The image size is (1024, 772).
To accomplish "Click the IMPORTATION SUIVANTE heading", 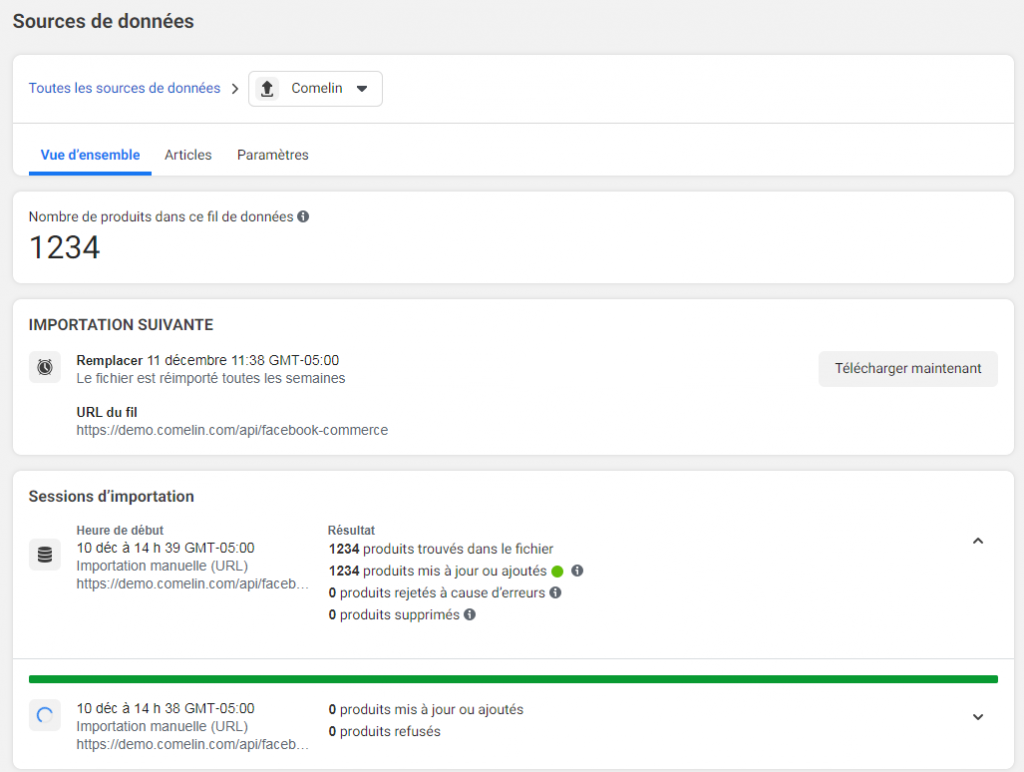I will pos(121,325).
